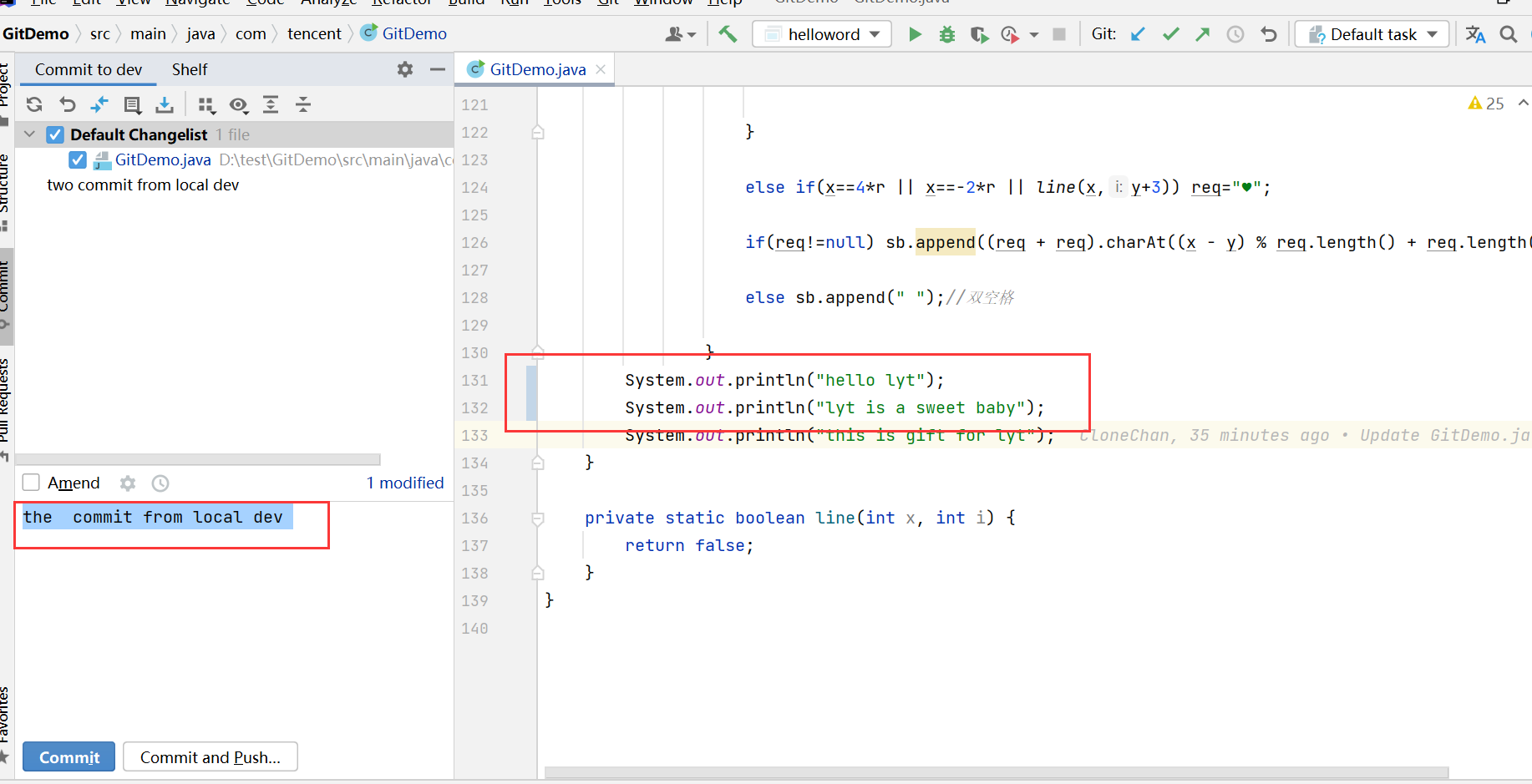Select GitDemo.java in the changes tree
Image resolution: width=1532 pixels, height=784 pixels.
[x=163, y=159]
